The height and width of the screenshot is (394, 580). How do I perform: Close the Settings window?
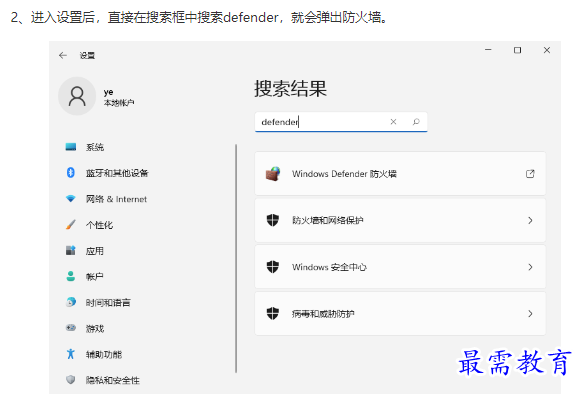click(547, 50)
